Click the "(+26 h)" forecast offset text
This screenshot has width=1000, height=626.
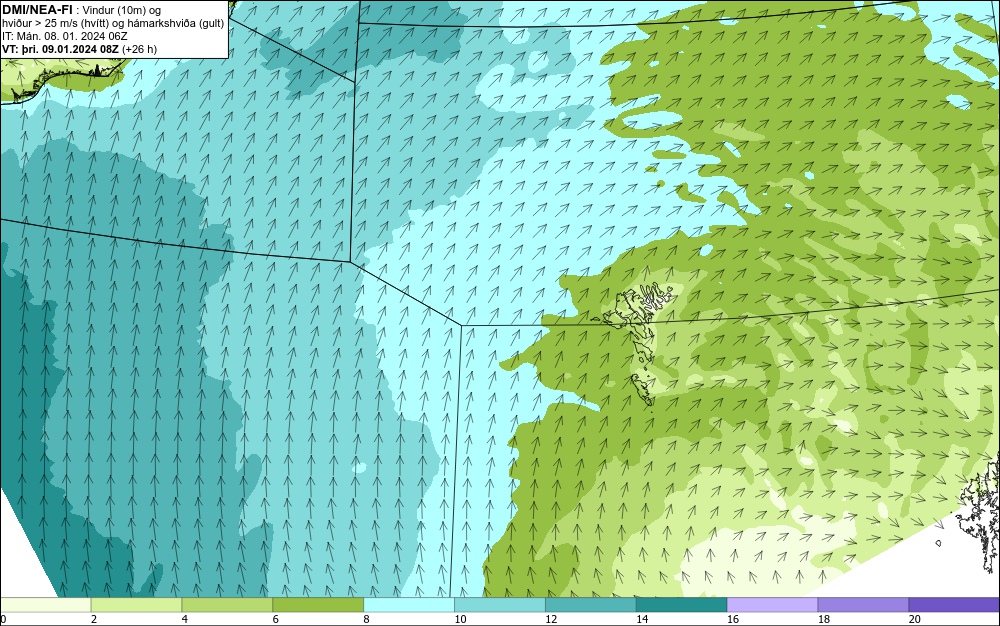(140, 49)
